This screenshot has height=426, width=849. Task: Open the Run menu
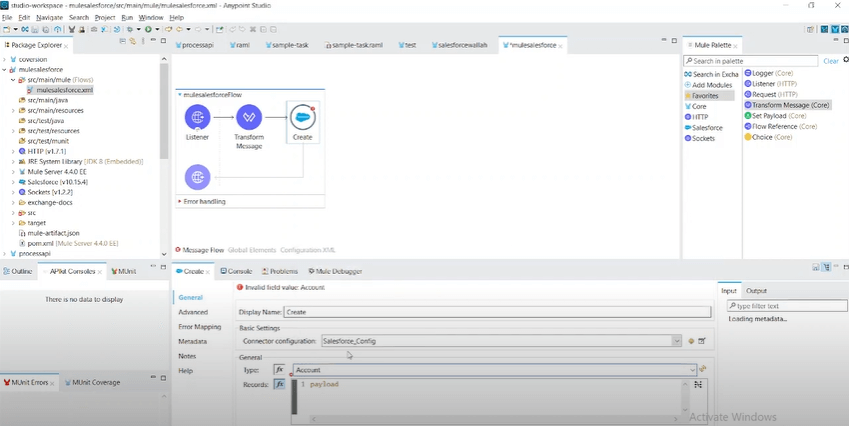tap(127, 18)
